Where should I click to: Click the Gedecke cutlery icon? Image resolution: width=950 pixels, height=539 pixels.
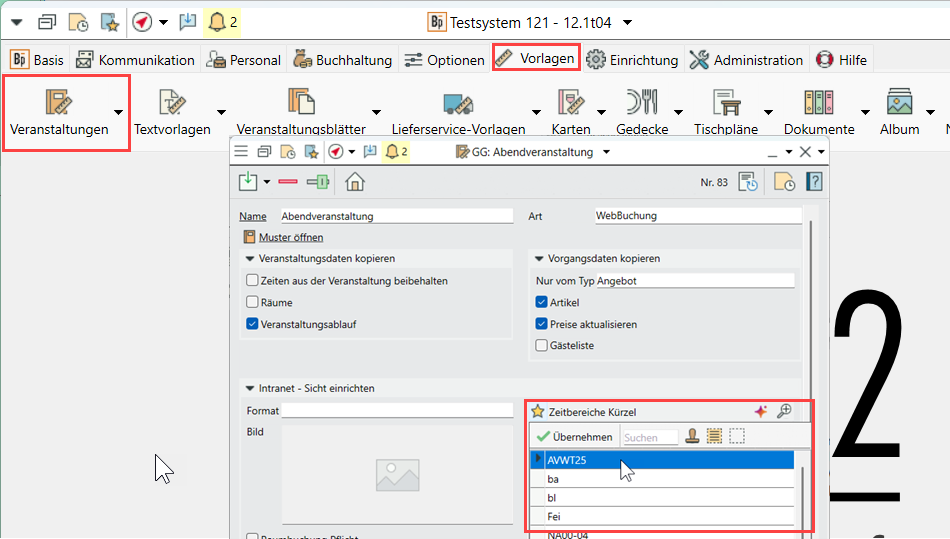point(642,102)
